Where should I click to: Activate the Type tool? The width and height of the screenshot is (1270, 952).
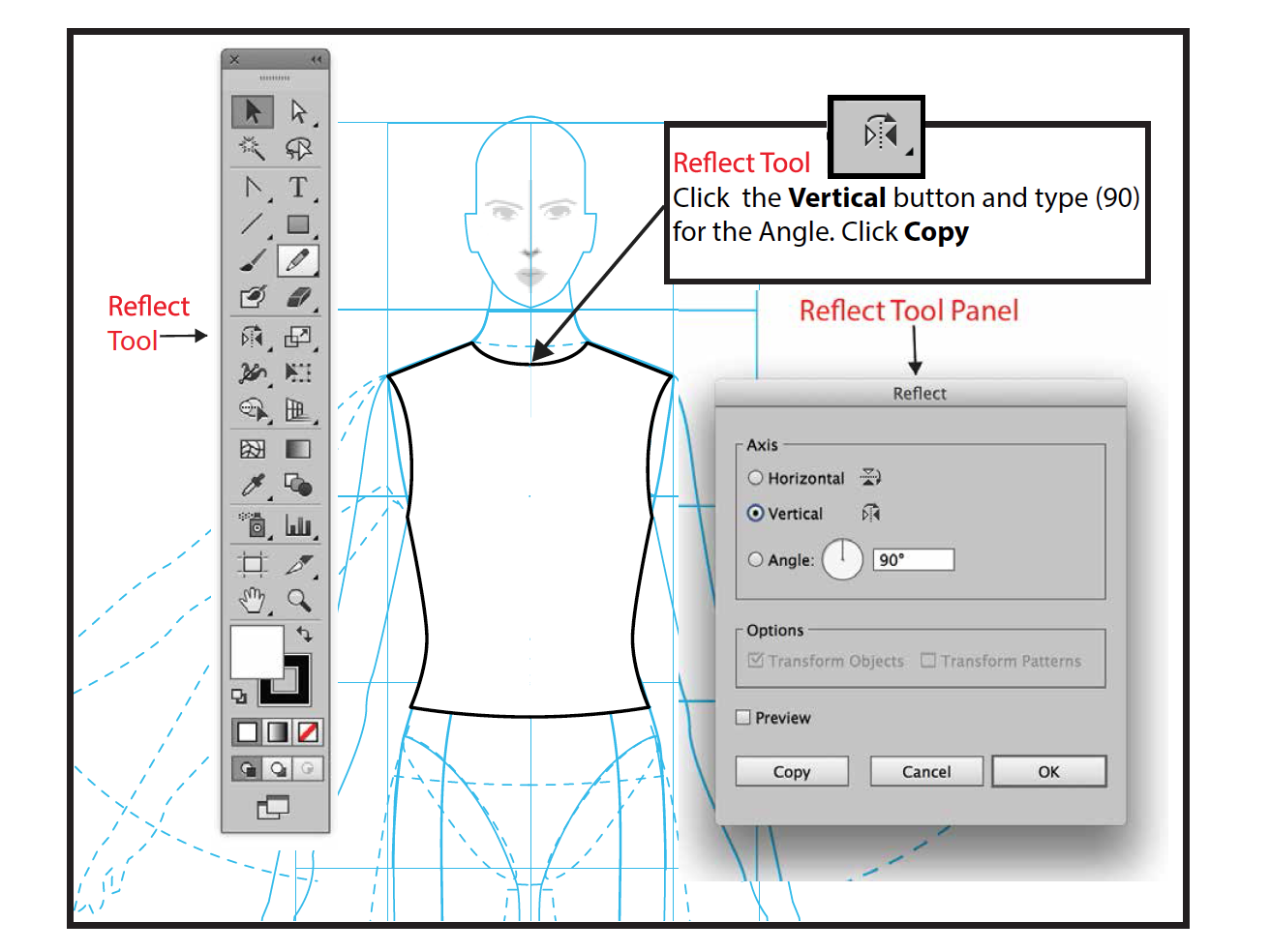(x=298, y=187)
